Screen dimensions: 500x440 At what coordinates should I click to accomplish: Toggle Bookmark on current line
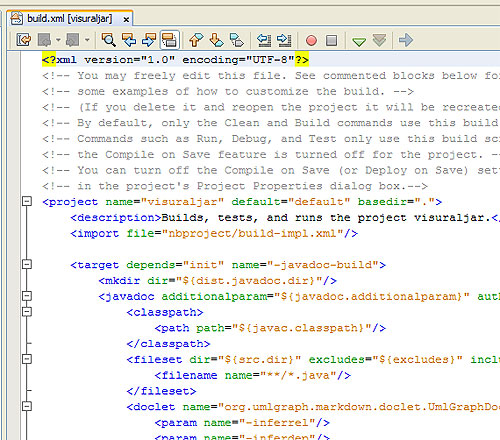(x=237, y=40)
